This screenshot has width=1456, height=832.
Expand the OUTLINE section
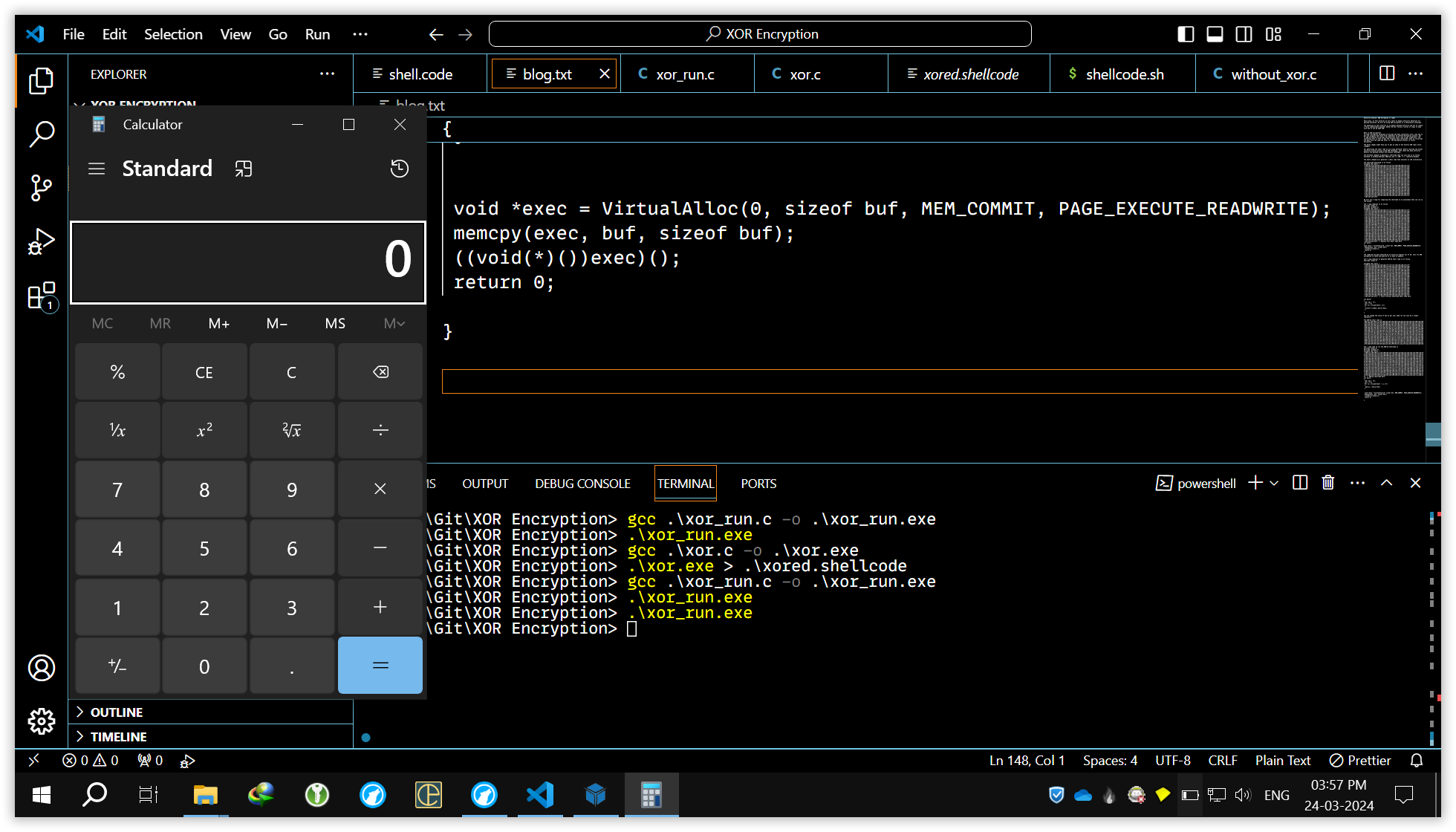click(212, 712)
